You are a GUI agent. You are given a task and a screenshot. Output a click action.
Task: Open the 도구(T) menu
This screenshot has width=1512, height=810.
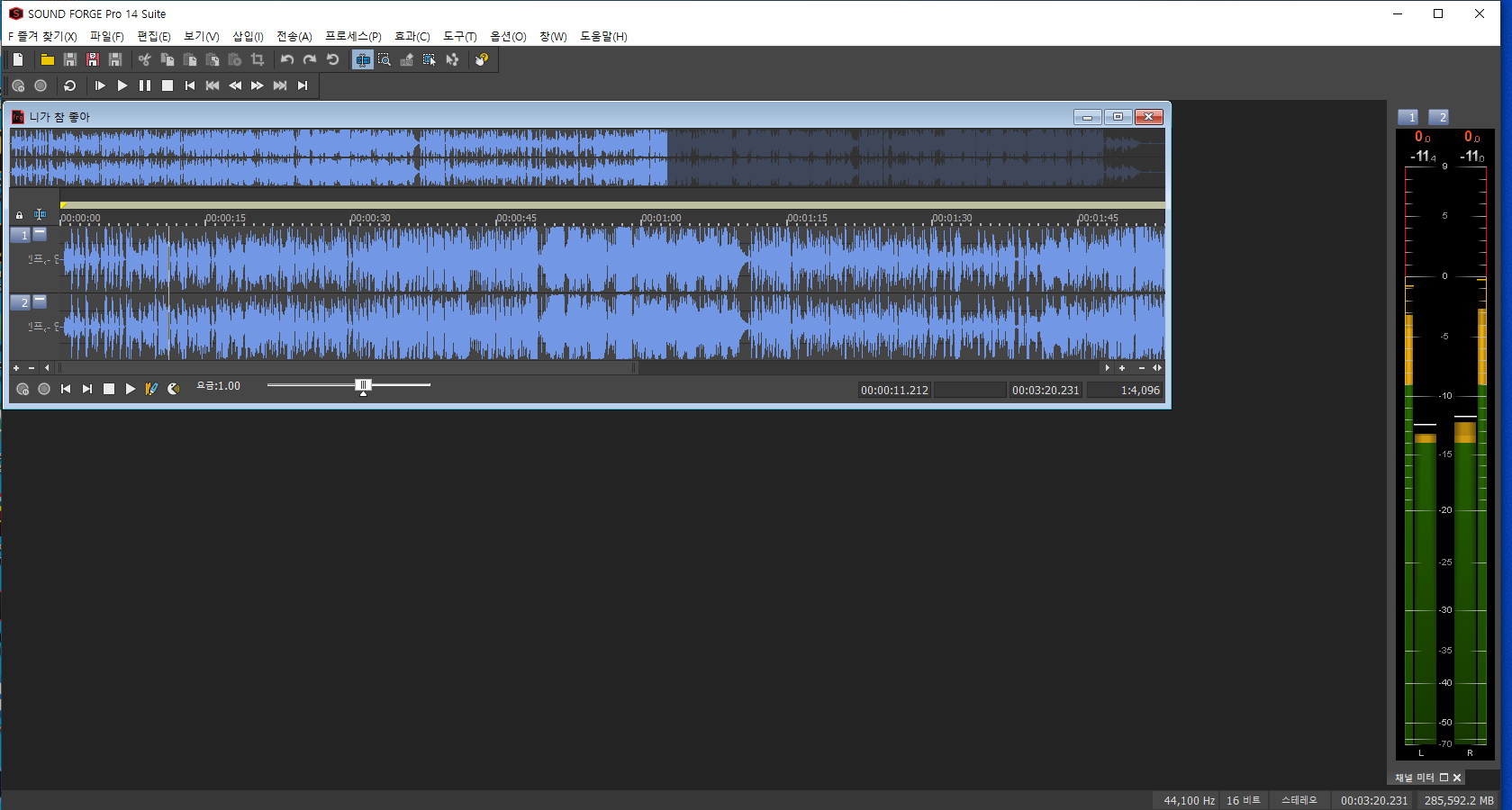[460, 37]
